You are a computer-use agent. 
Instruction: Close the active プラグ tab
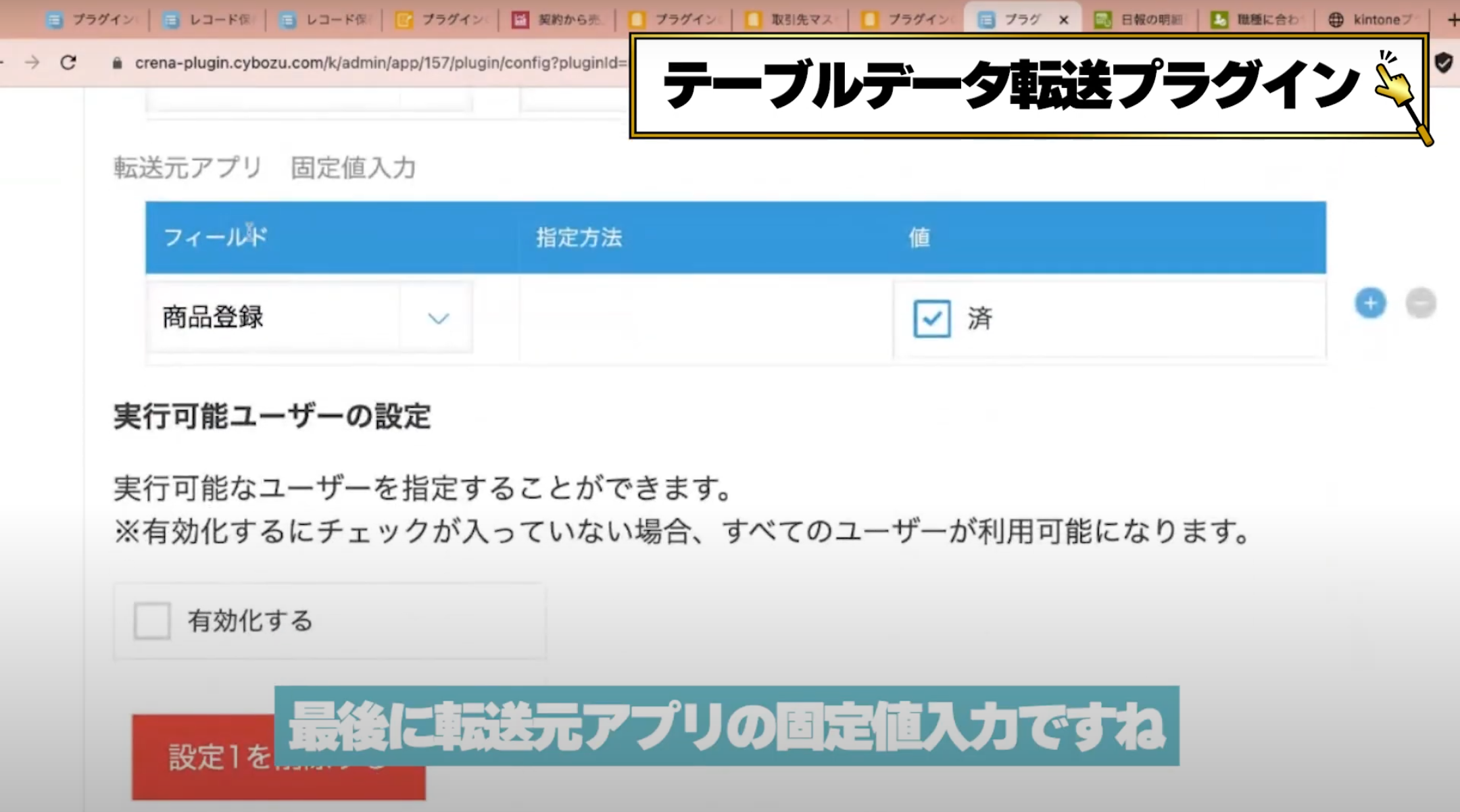(1064, 20)
